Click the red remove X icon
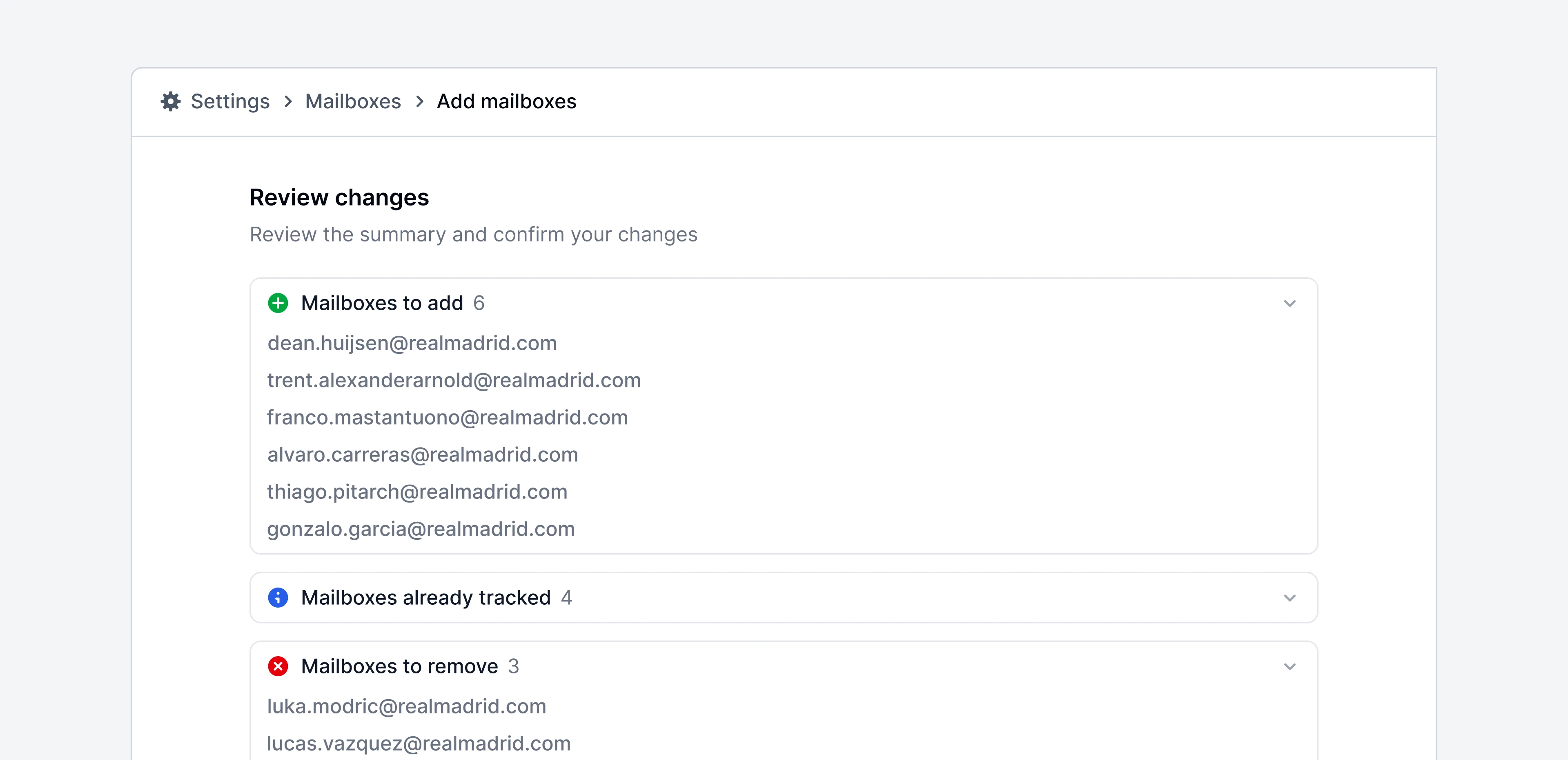 point(278,666)
